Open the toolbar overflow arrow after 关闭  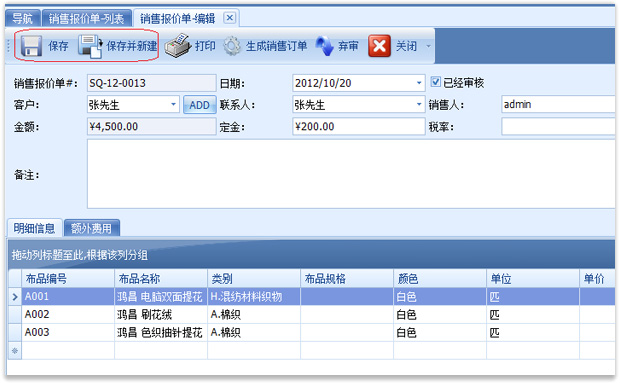point(428,46)
